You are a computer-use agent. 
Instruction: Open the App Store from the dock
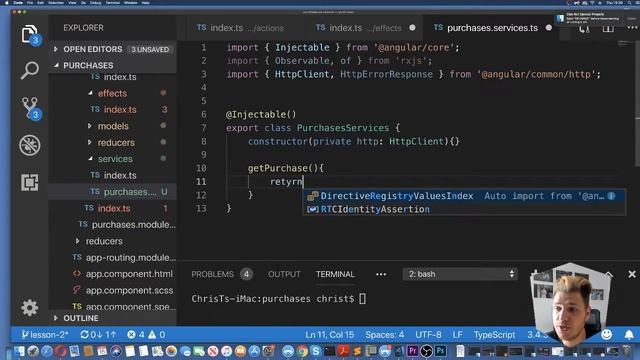click(x=254, y=351)
